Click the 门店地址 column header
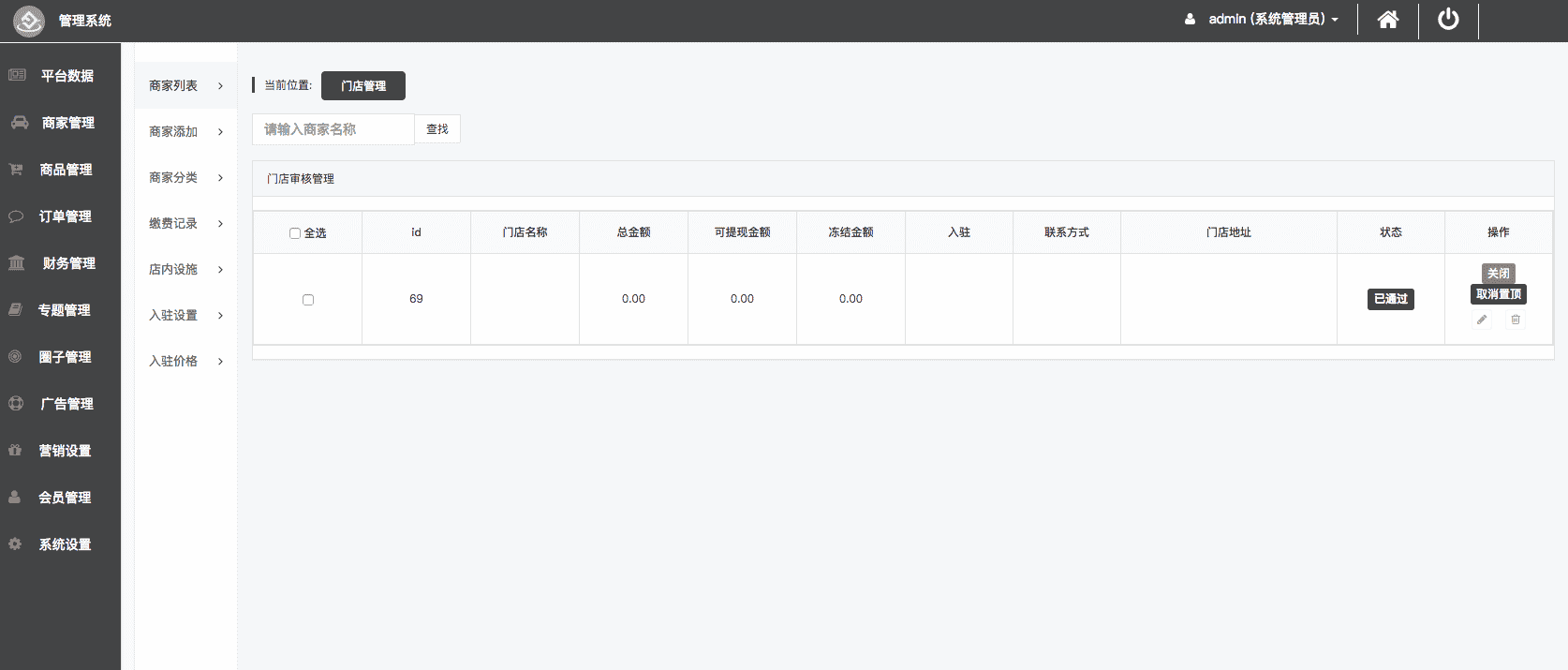The width and height of the screenshot is (1568, 670). pyautogui.click(x=1229, y=232)
